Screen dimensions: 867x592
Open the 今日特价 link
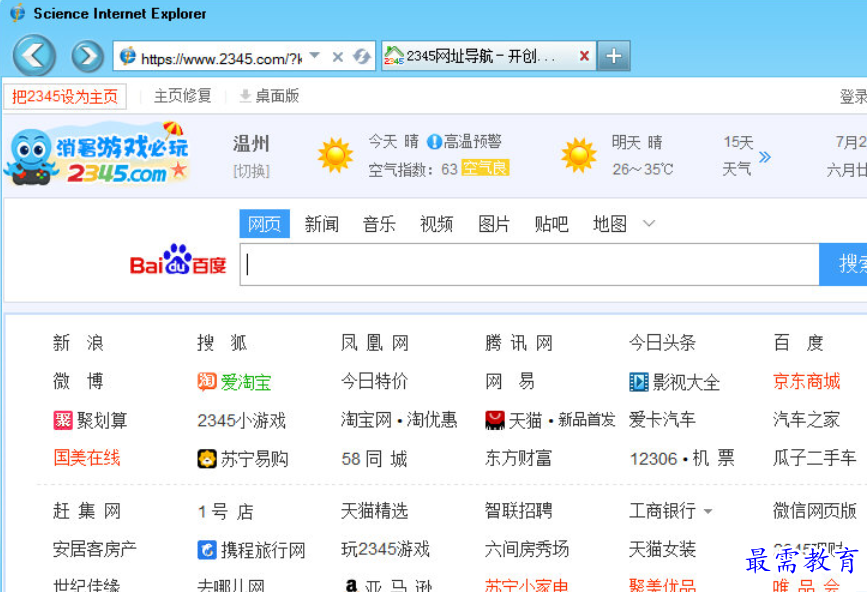(375, 381)
